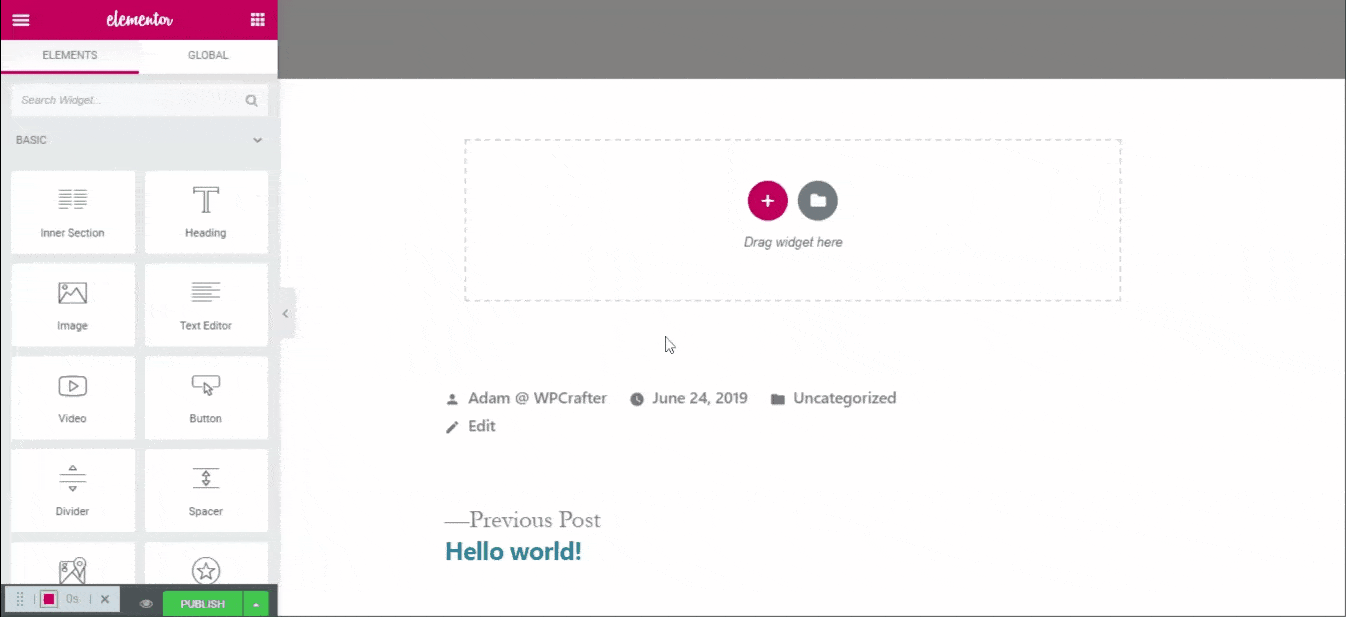Click the June 24, 2019 date link
Image resolution: width=1346 pixels, height=617 pixels.
pyautogui.click(x=700, y=398)
